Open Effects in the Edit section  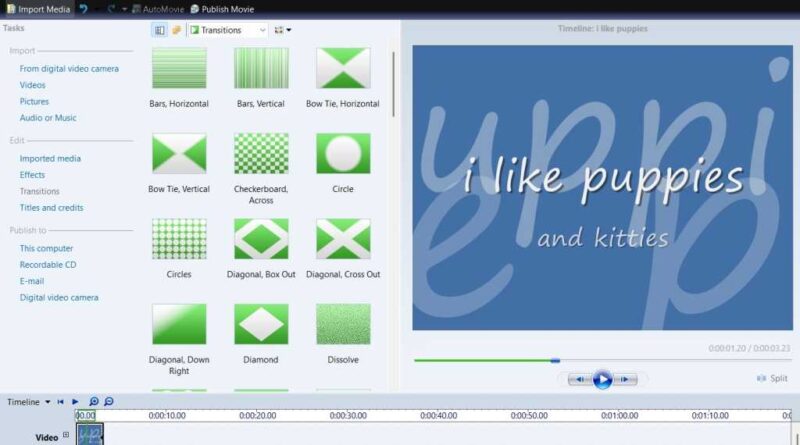click(32, 175)
